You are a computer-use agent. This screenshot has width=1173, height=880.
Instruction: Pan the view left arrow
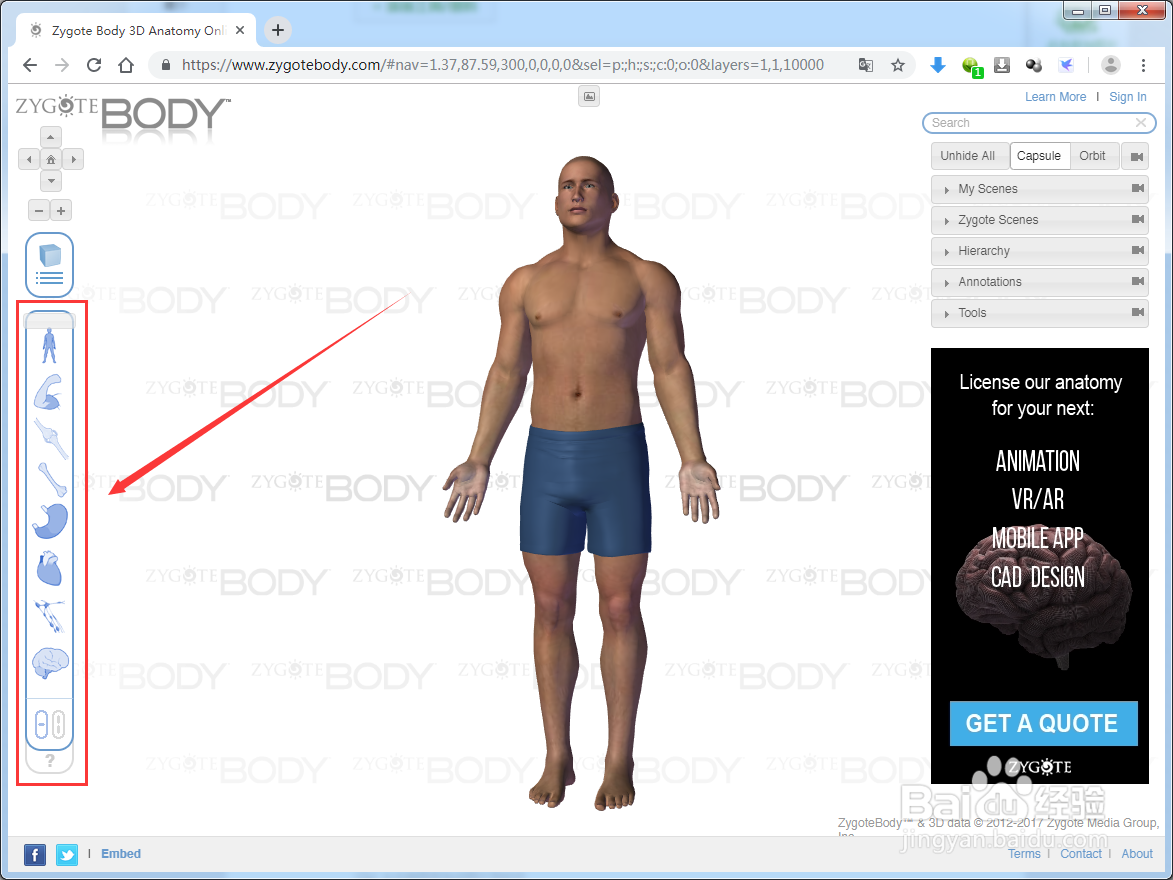pos(29,159)
